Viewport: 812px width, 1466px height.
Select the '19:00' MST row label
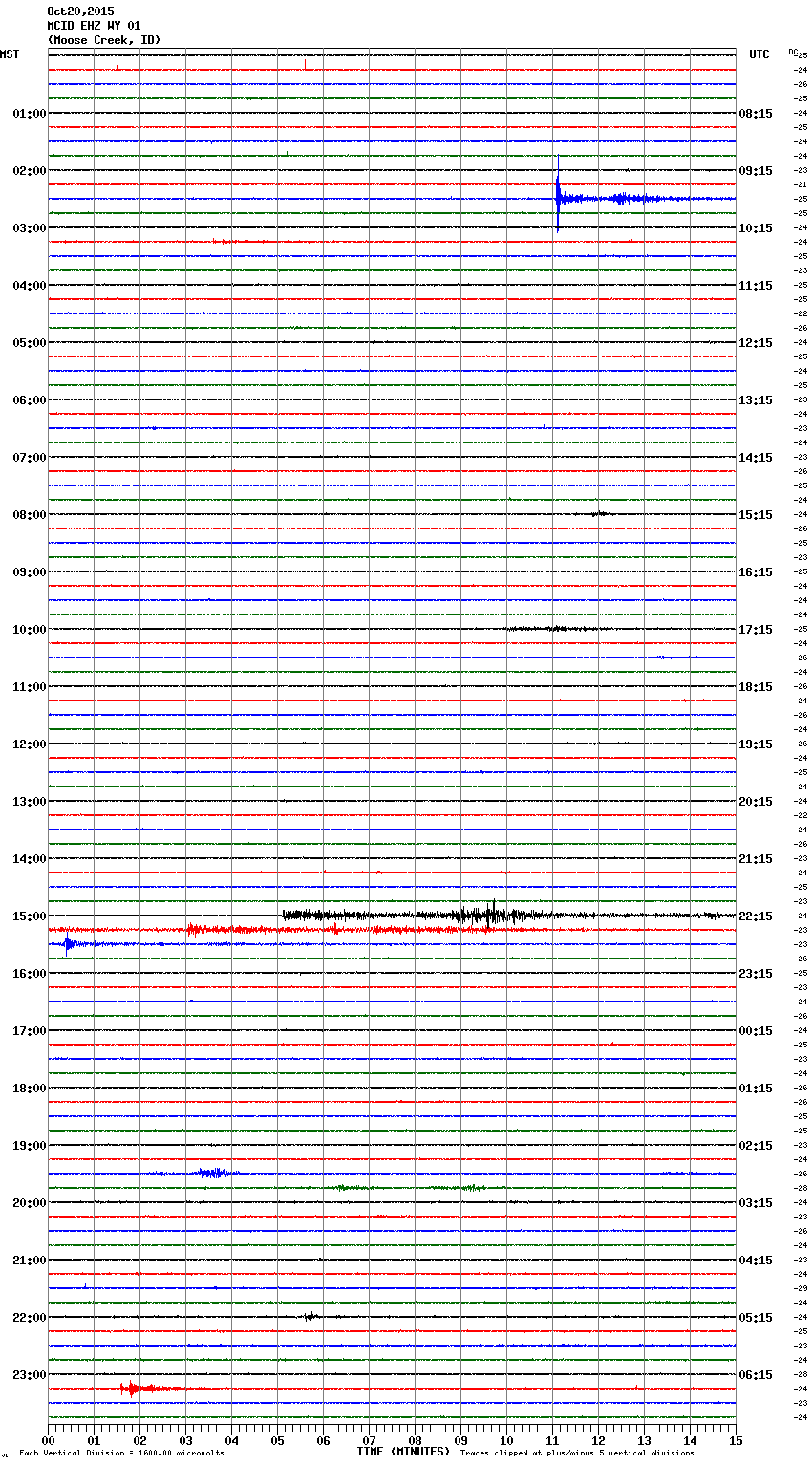[x=29, y=1146]
